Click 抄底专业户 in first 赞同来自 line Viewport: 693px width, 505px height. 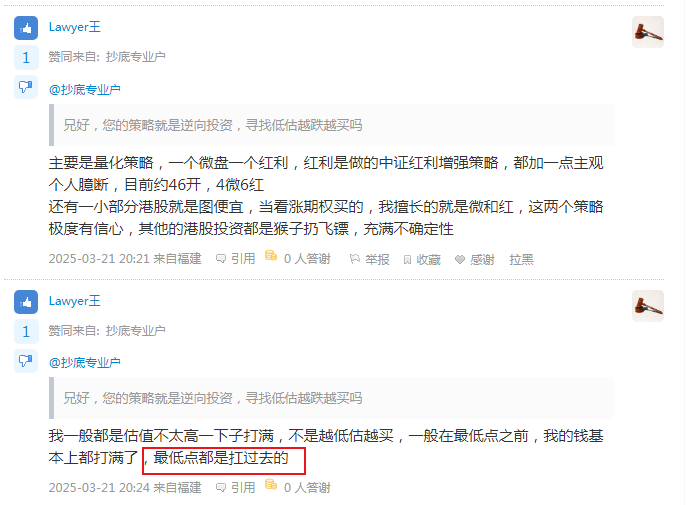pyautogui.click(x=136, y=57)
